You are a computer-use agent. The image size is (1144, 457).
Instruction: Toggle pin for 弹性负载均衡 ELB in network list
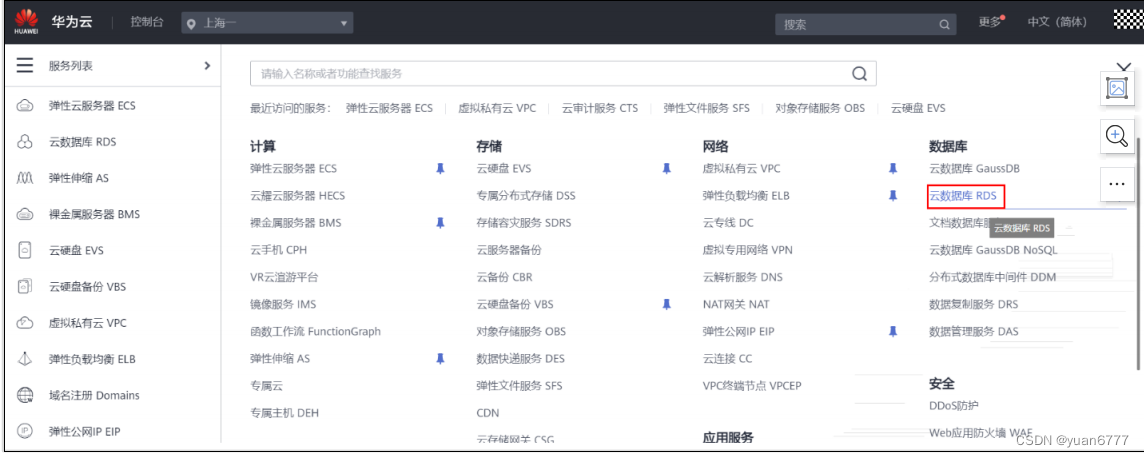pos(893,196)
